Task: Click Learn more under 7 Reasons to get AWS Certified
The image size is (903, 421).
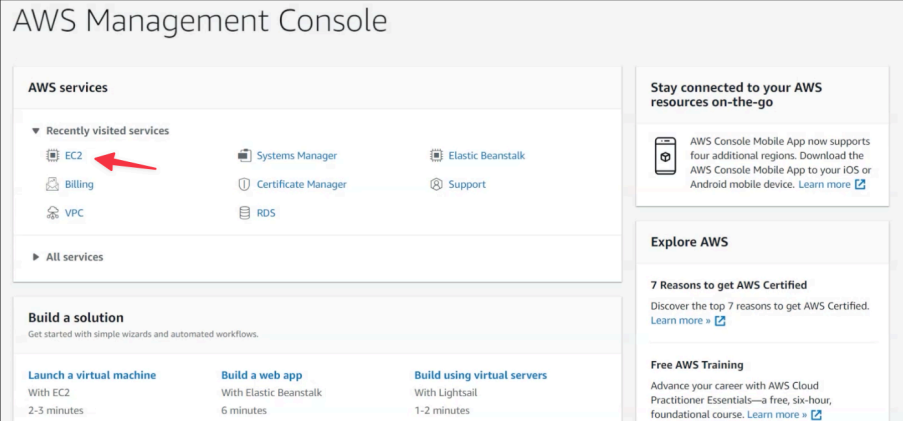Action: pyautogui.click(x=681, y=320)
